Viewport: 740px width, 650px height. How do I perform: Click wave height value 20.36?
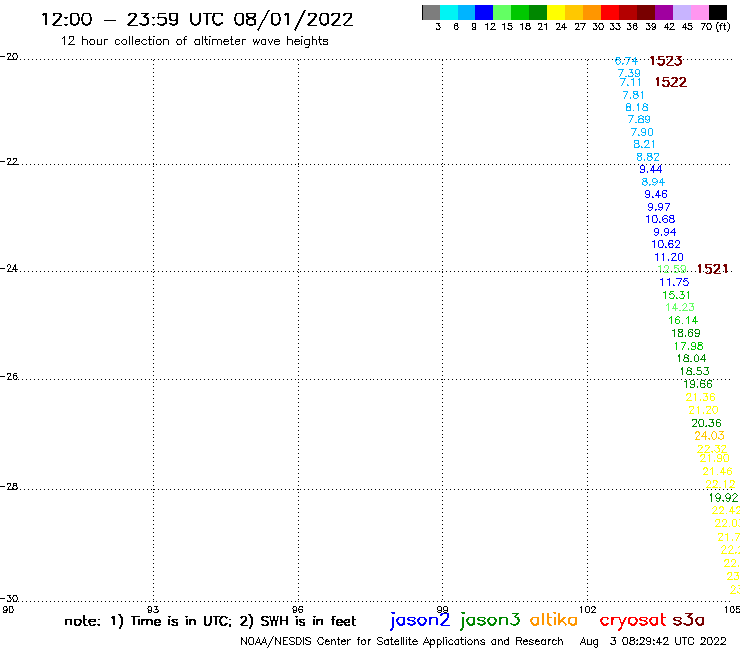tap(706, 423)
